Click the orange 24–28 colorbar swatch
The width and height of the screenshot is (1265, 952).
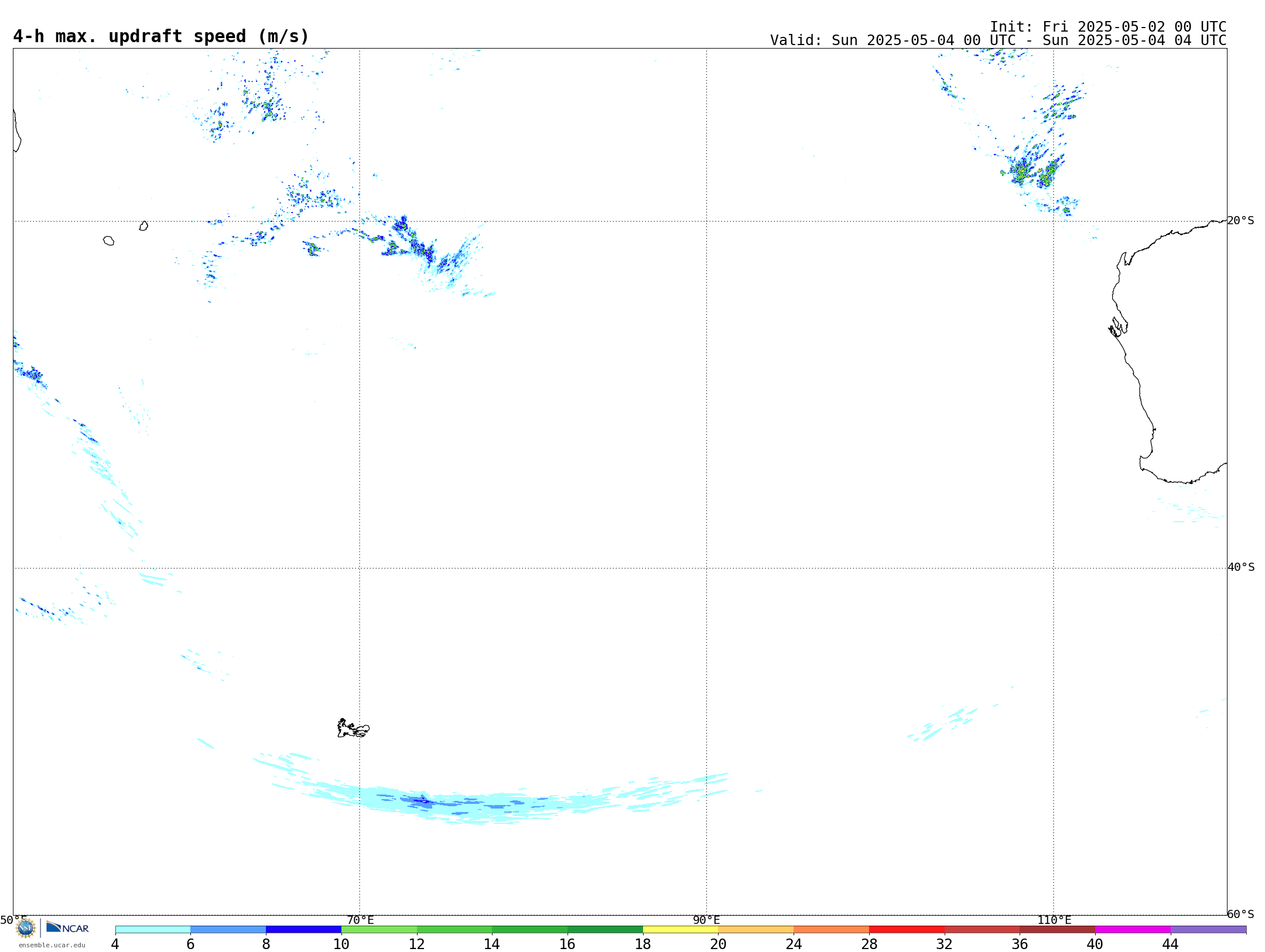point(832,929)
